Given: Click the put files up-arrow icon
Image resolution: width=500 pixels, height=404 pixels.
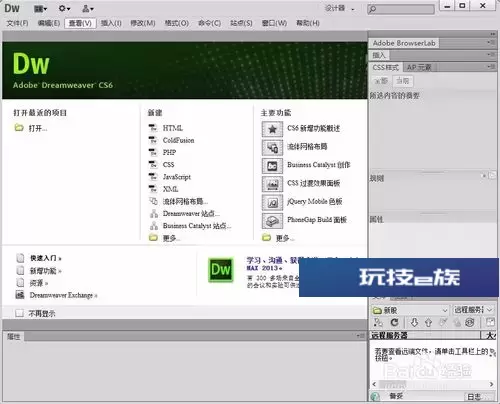Looking at the screenshot, I should pyautogui.click(x=428, y=322).
